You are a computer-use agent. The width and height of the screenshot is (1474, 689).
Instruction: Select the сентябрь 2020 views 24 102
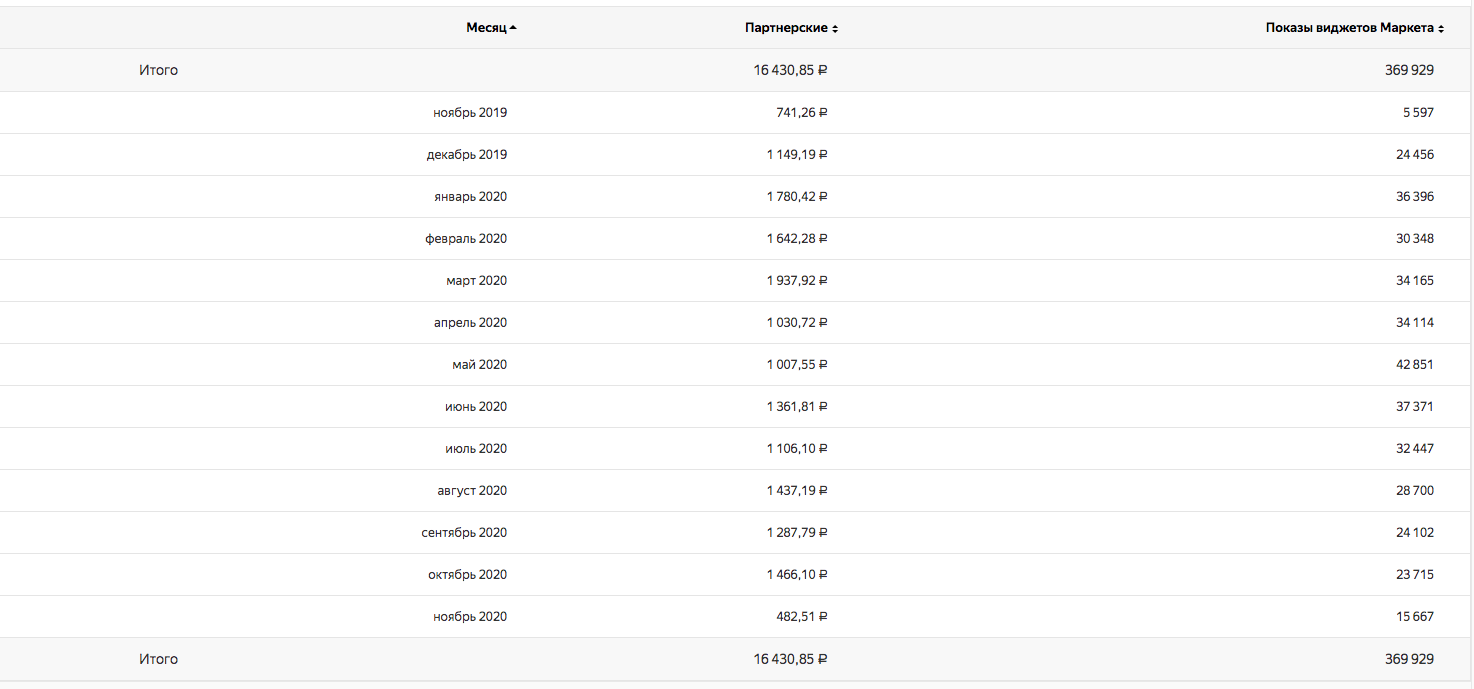click(1414, 533)
